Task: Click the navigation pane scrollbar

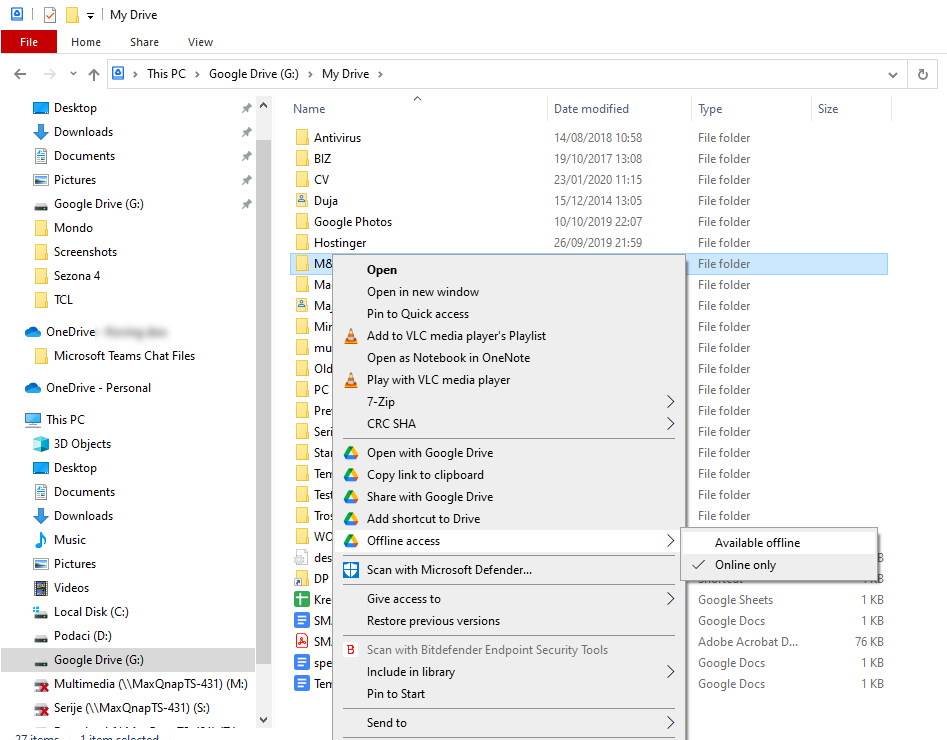Action: pos(263,400)
